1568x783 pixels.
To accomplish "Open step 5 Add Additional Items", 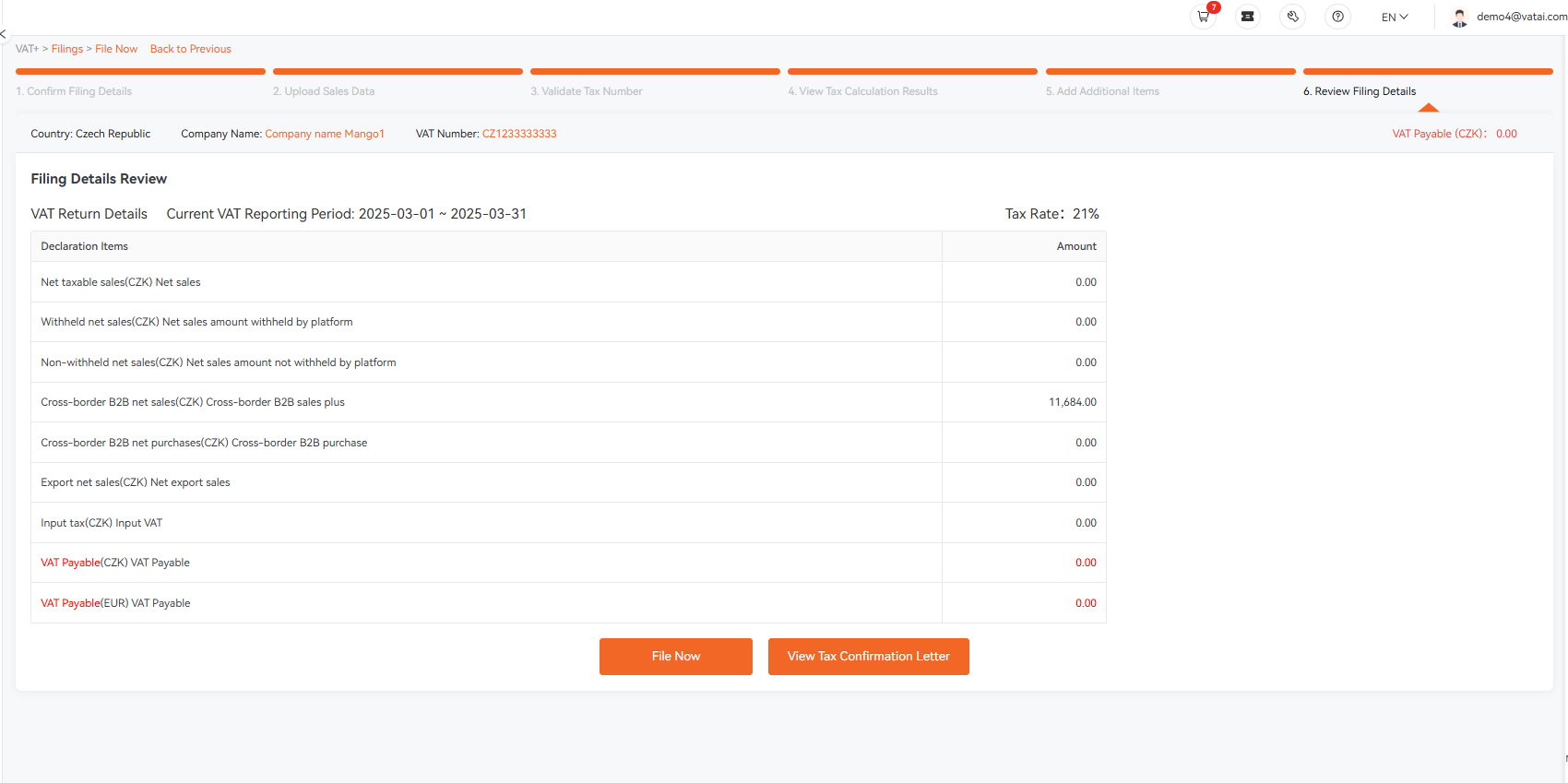I will tap(1103, 91).
